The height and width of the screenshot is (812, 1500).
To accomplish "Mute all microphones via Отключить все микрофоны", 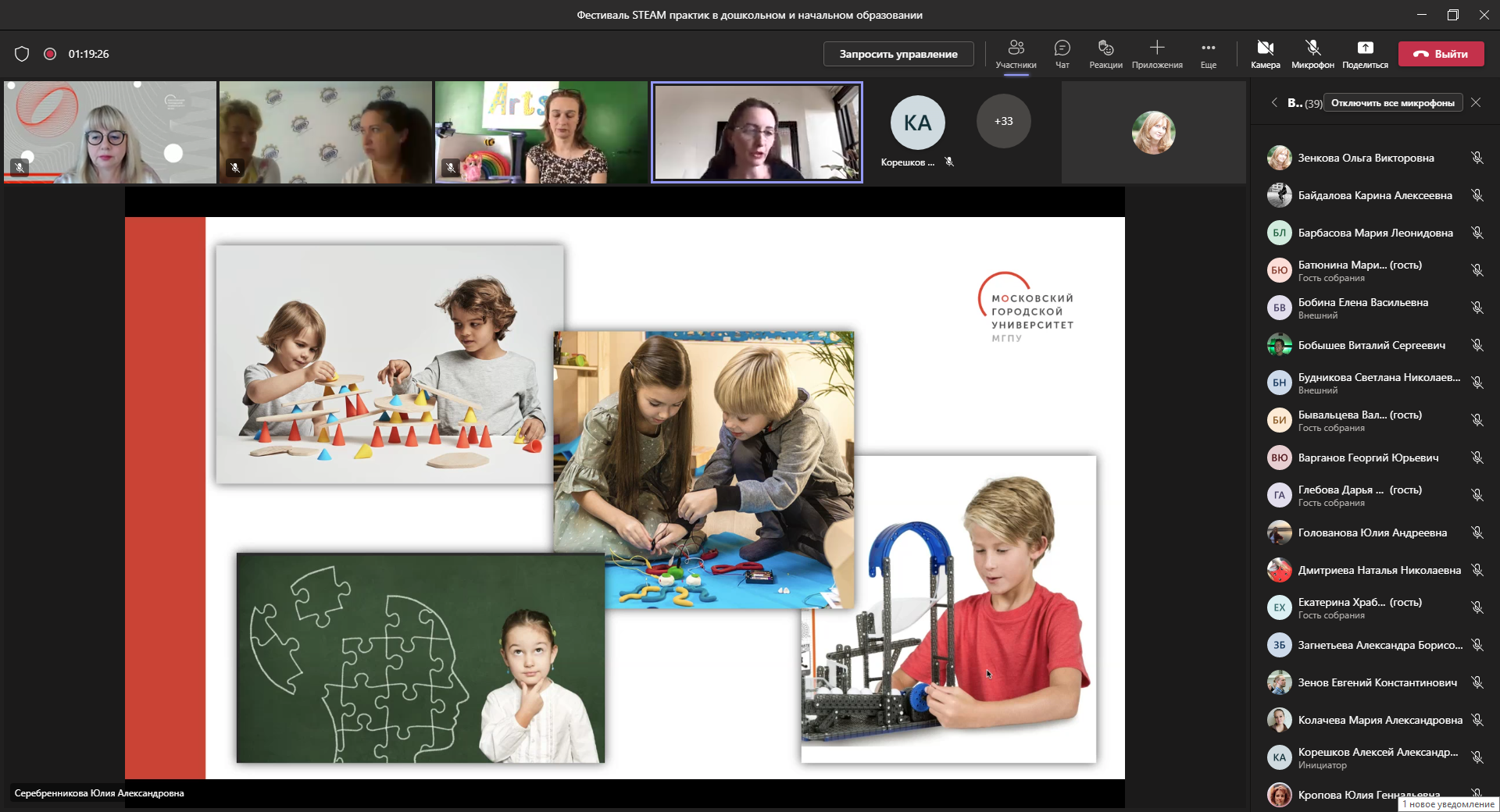I will coord(1393,103).
